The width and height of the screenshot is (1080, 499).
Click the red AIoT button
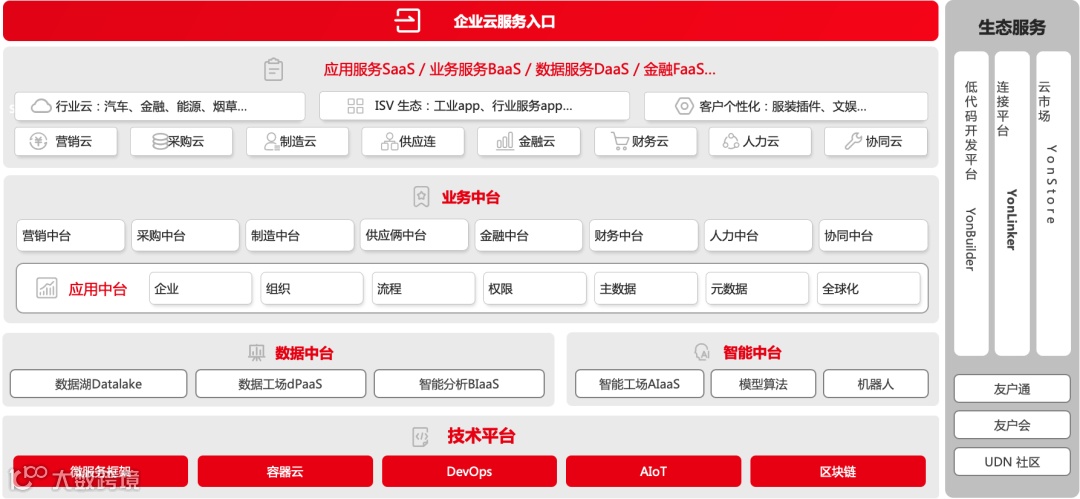pos(653,471)
